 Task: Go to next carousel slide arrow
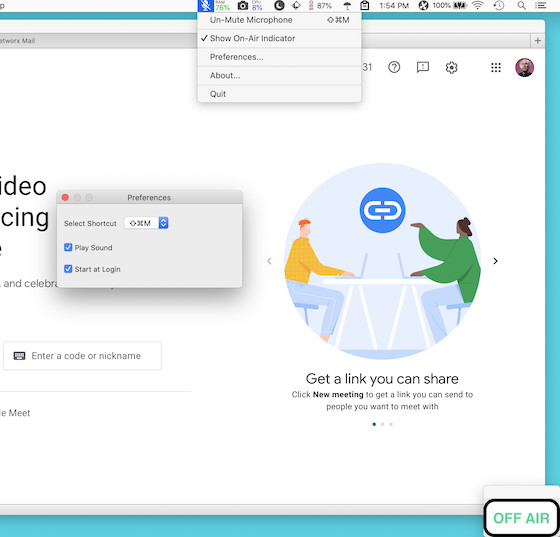point(495,261)
